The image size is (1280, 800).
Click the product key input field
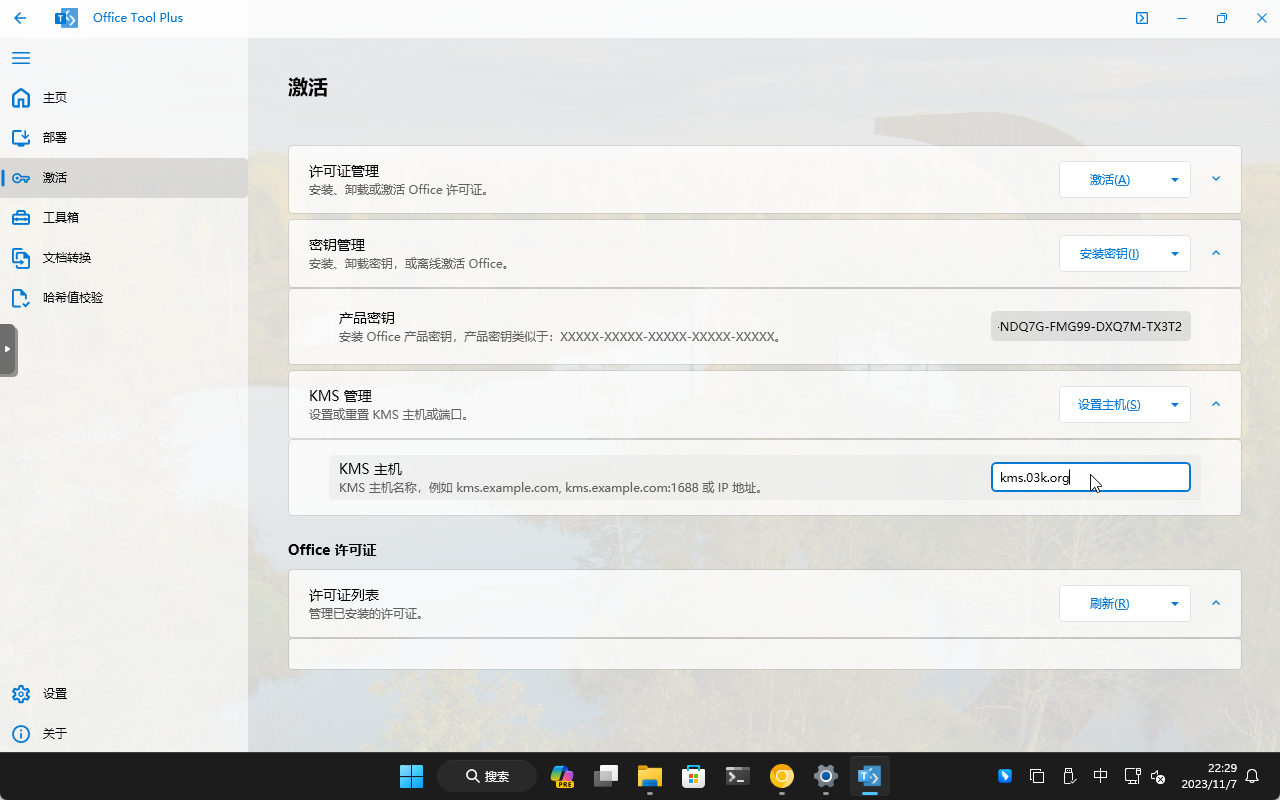coord(1090,327)
